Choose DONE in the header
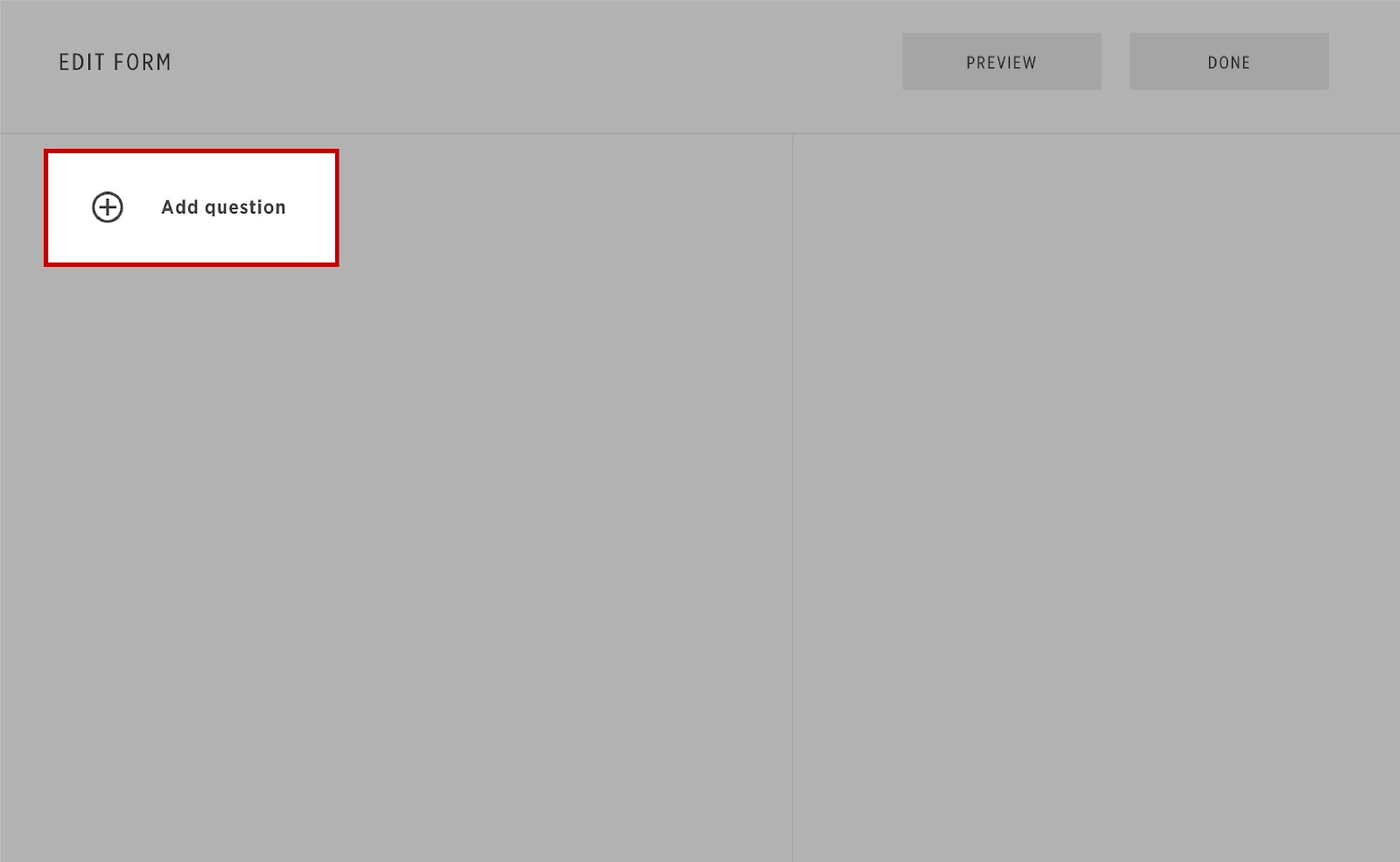This screenshot has height=862, width=1400. click(x=1228, y=62)
